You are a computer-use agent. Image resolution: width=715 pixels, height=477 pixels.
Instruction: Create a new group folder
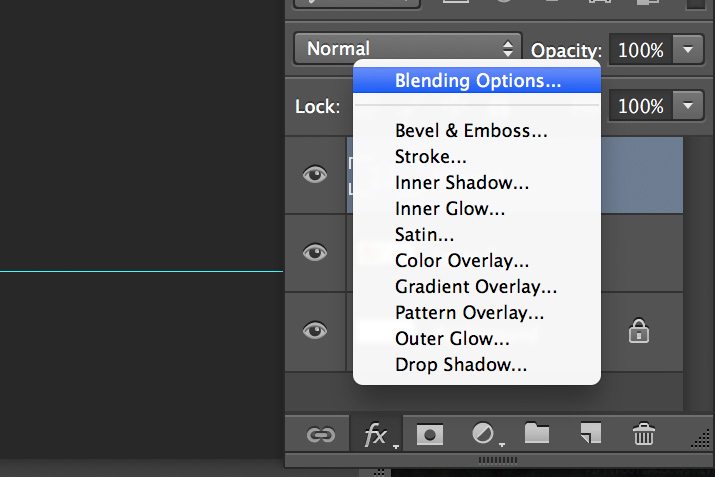(x=537, y=433)
